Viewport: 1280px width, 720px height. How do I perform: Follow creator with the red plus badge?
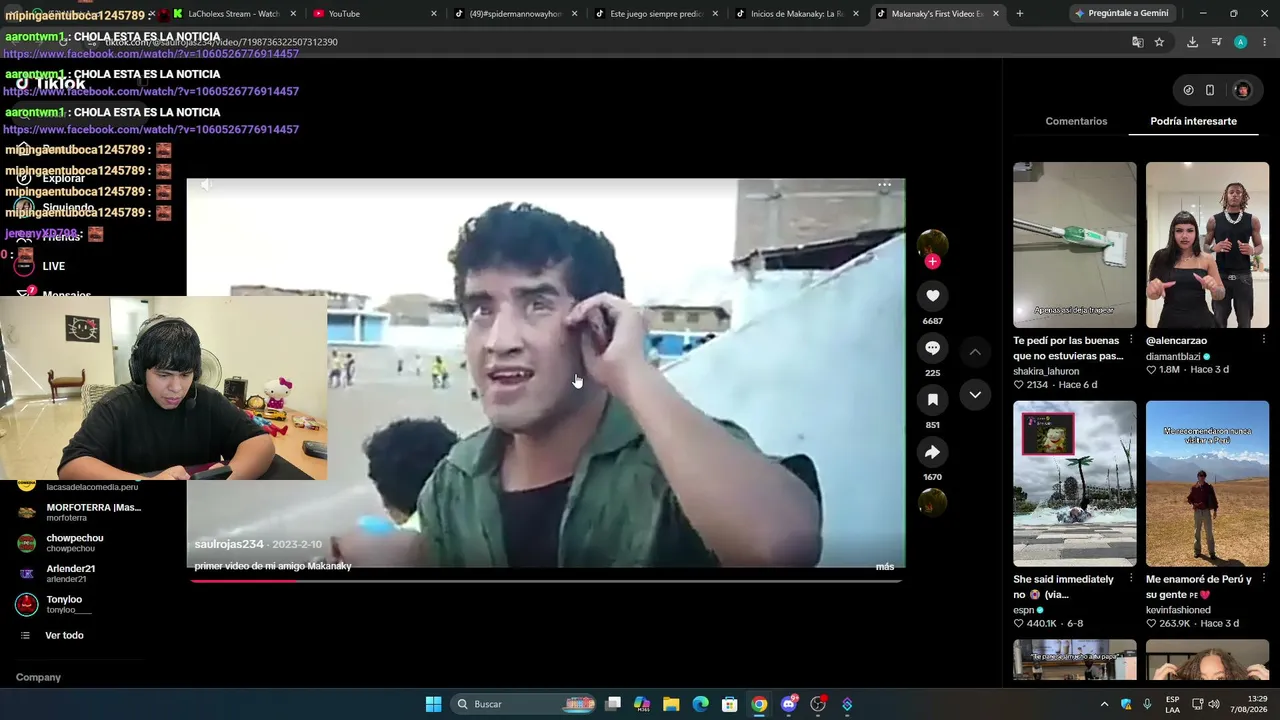[932, 262]
